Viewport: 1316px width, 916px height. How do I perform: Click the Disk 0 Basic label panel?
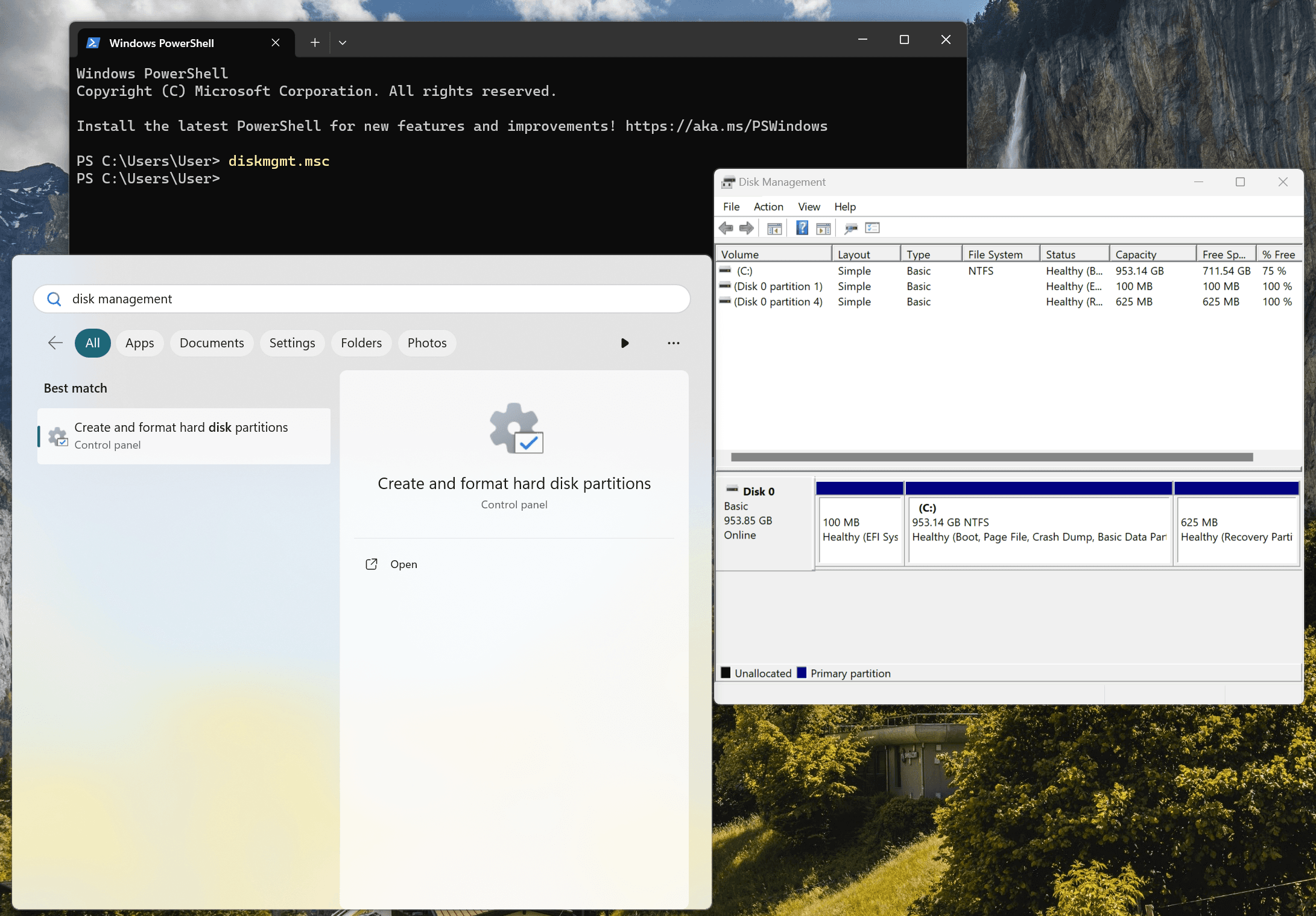765,523
